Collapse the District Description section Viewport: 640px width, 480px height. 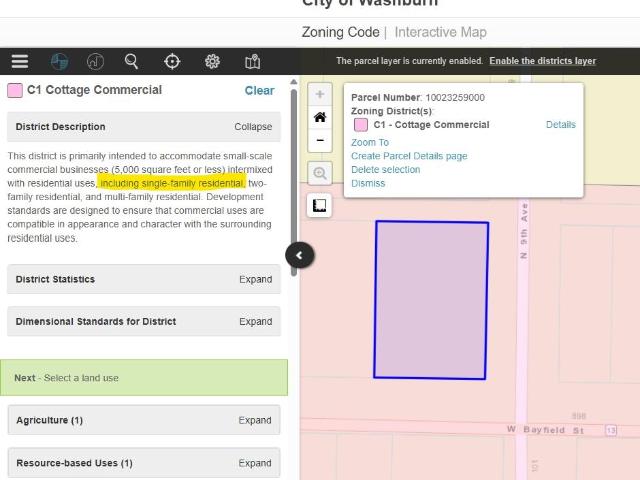coord(253,127)
